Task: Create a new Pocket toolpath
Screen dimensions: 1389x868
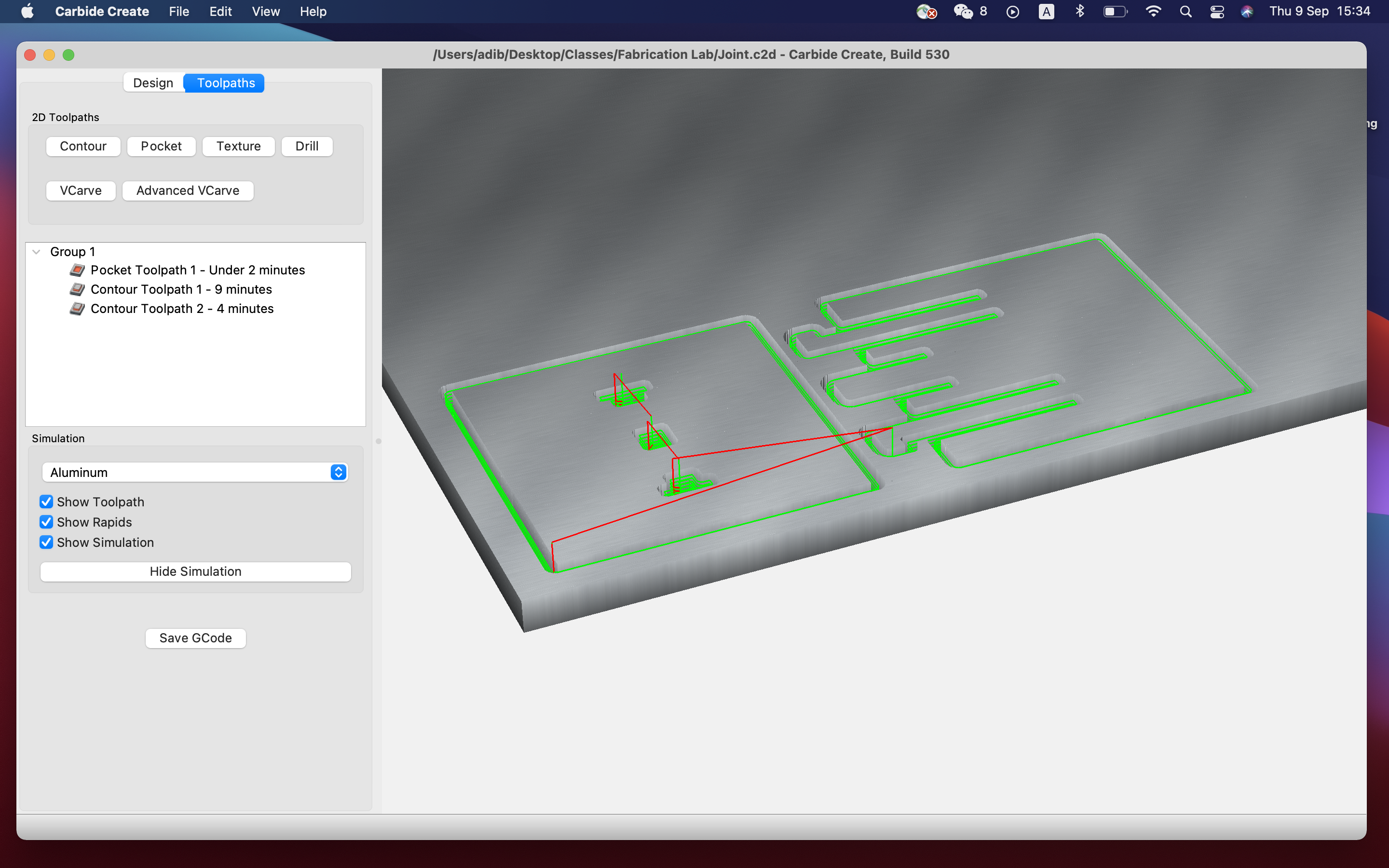Action: 161,147
